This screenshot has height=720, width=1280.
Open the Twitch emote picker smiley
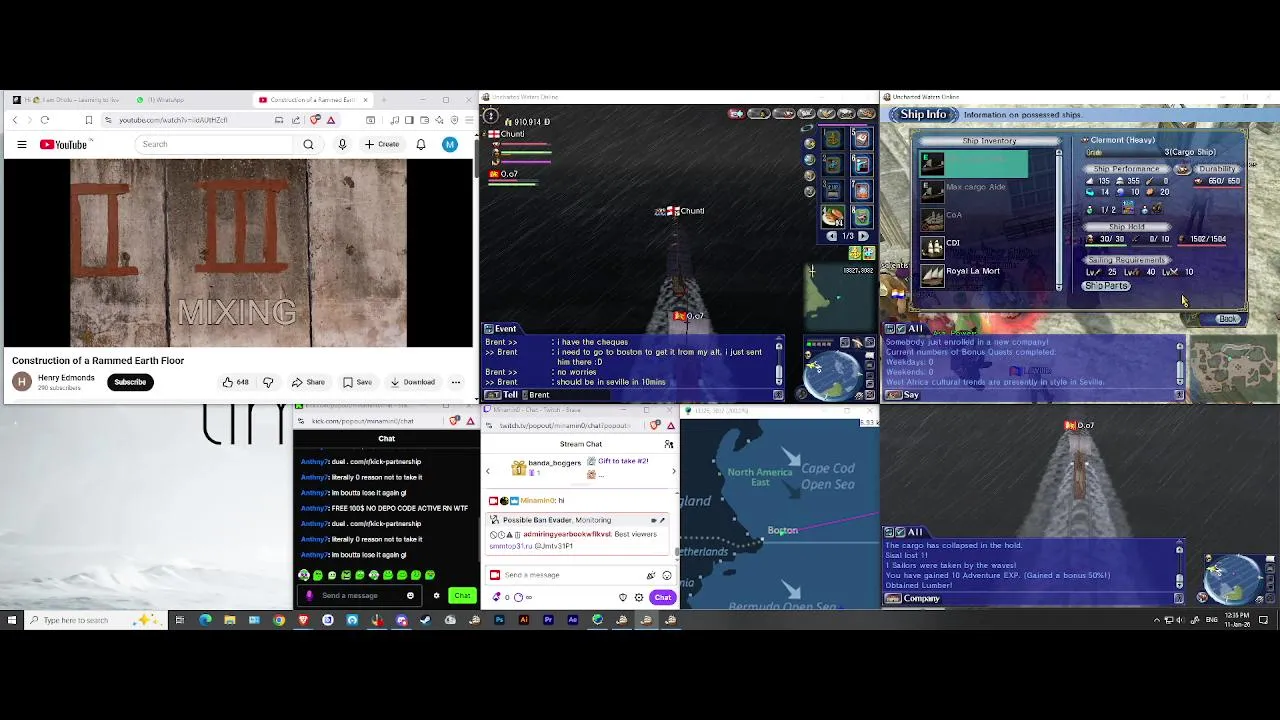click(667, 575)
